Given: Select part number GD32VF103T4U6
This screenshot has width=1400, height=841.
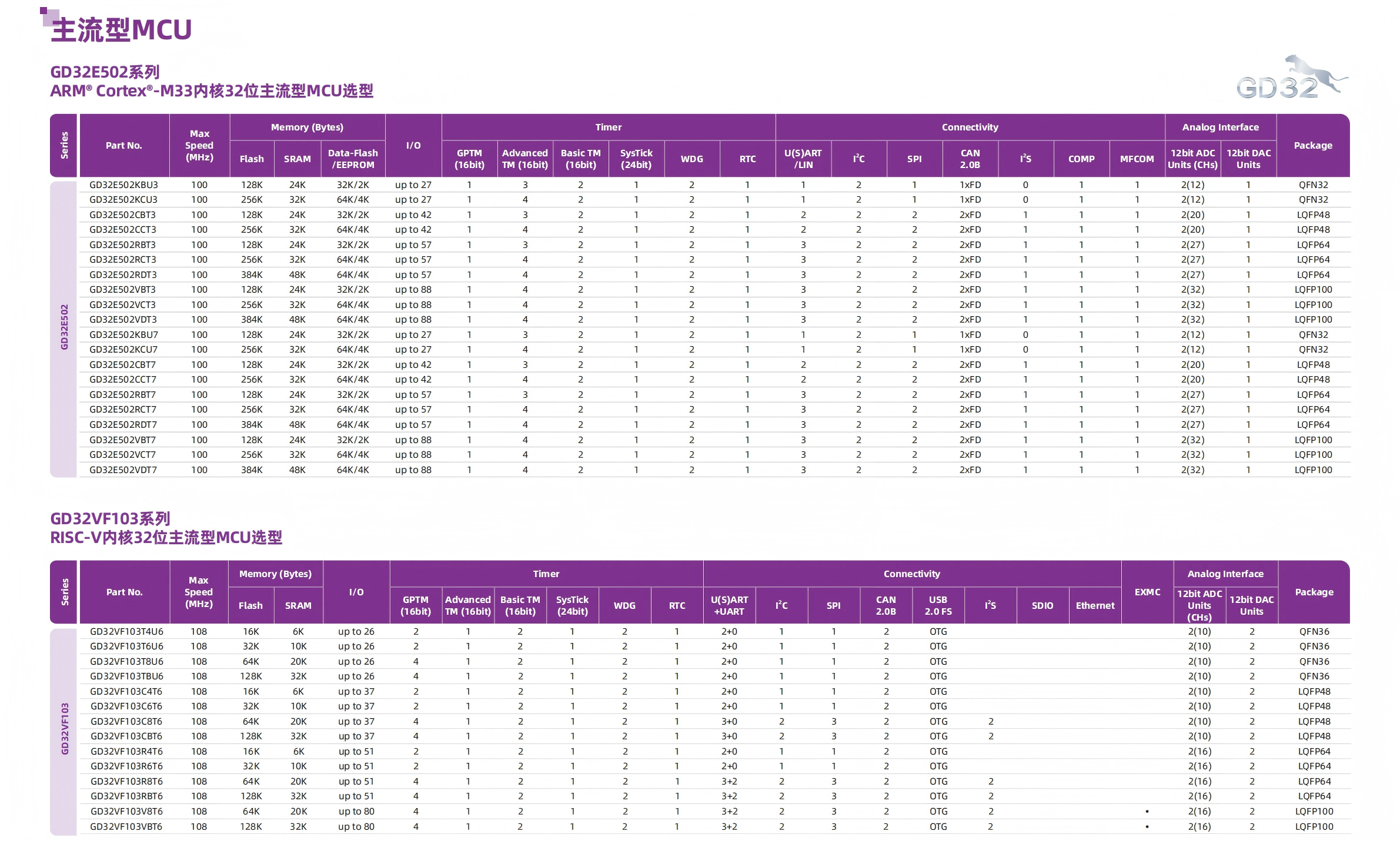Looking at the screenshot, I should (126, 631).
